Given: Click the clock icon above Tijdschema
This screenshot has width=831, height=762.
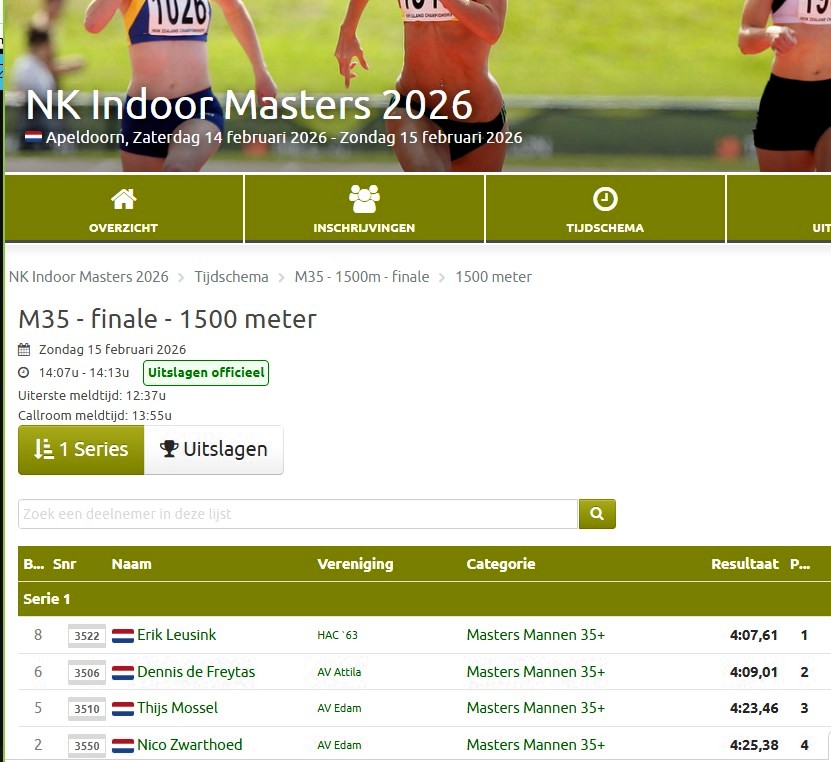Looking at the screenshot, I should pos(605,199).
